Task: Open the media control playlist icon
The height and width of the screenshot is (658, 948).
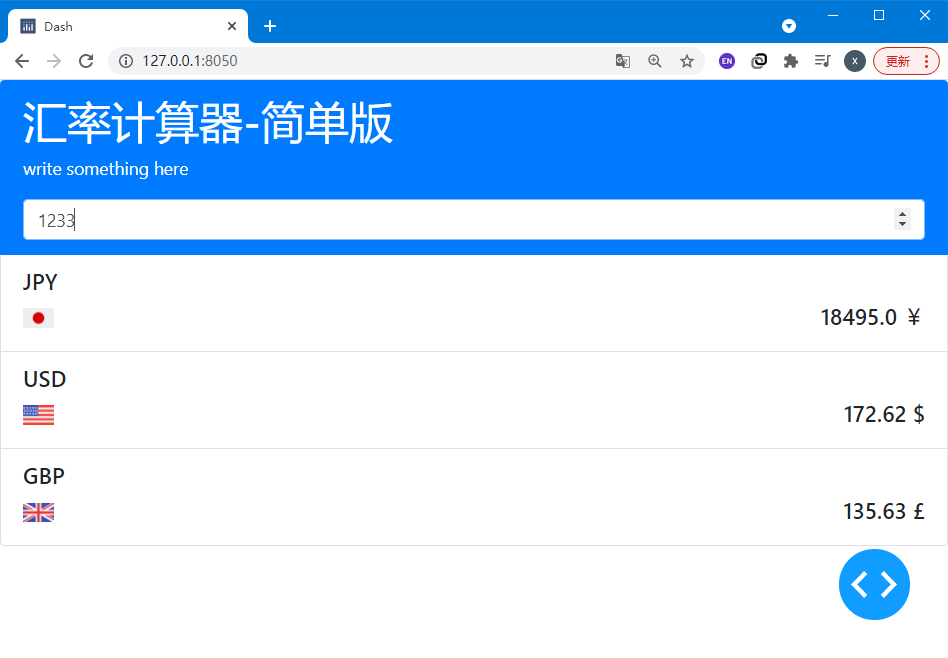Action: 822,60
